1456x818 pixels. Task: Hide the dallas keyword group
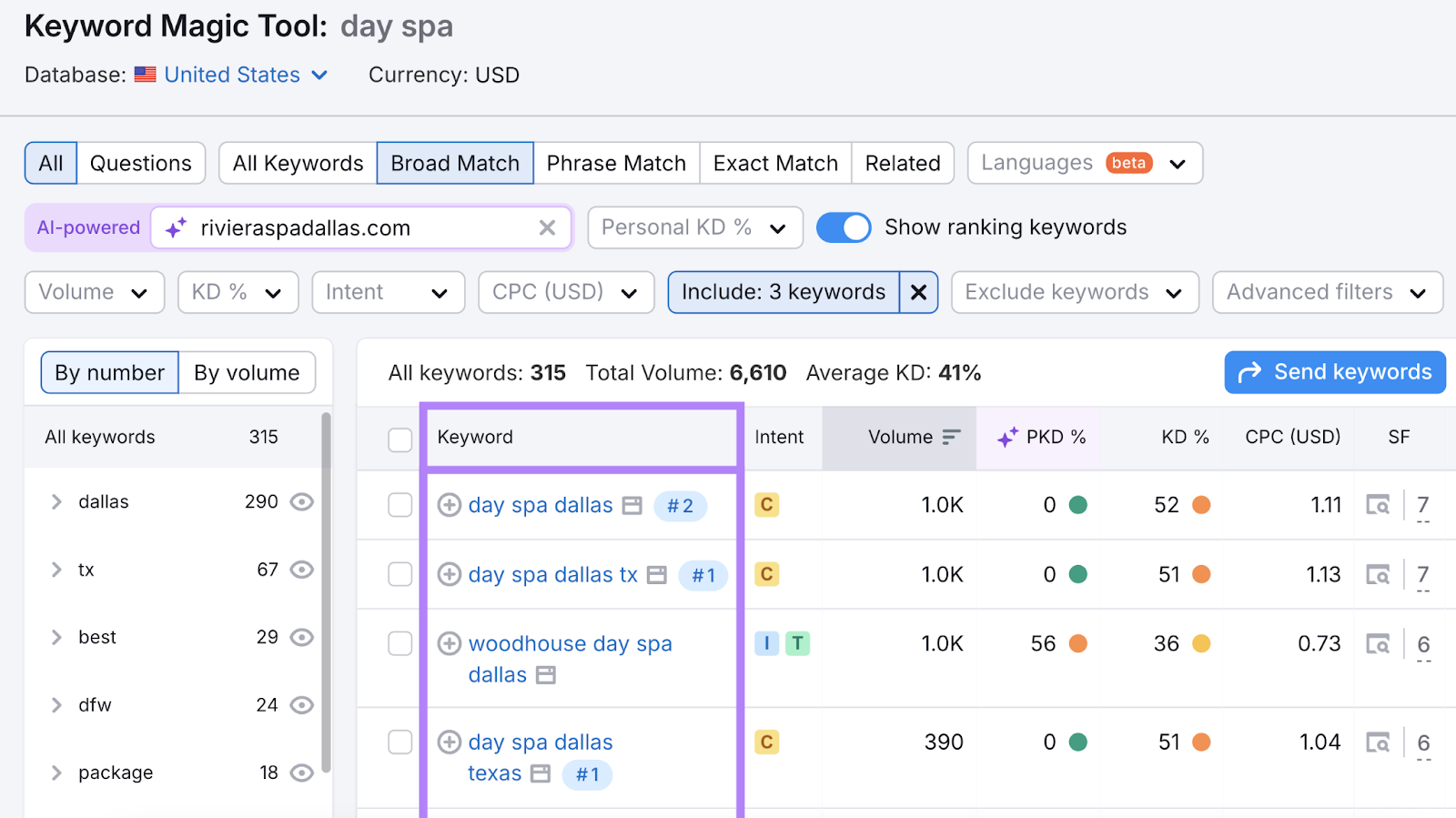[301, 502]
